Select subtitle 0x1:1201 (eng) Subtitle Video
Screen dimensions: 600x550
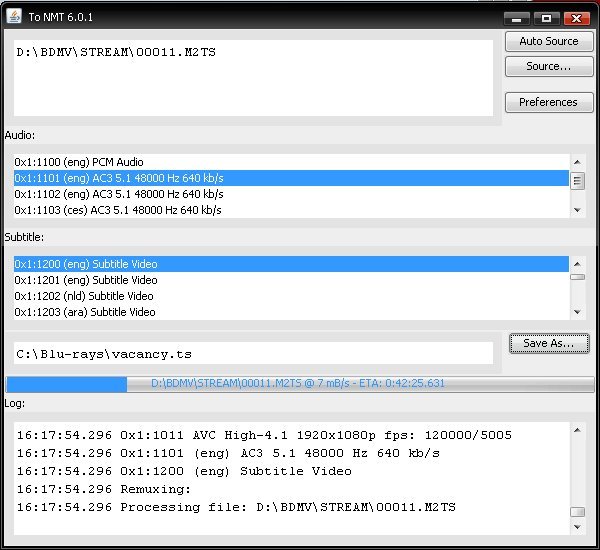point(291,280)
